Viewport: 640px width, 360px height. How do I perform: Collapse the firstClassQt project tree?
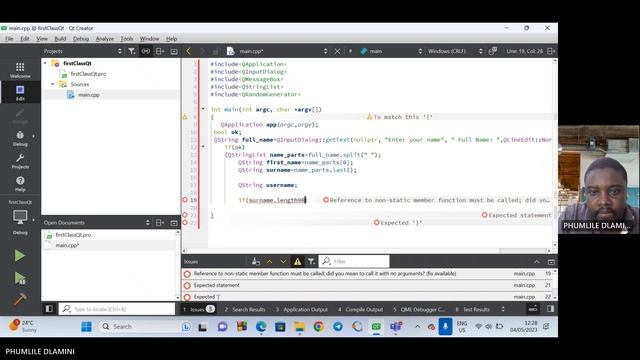click(x=45, y=63)
